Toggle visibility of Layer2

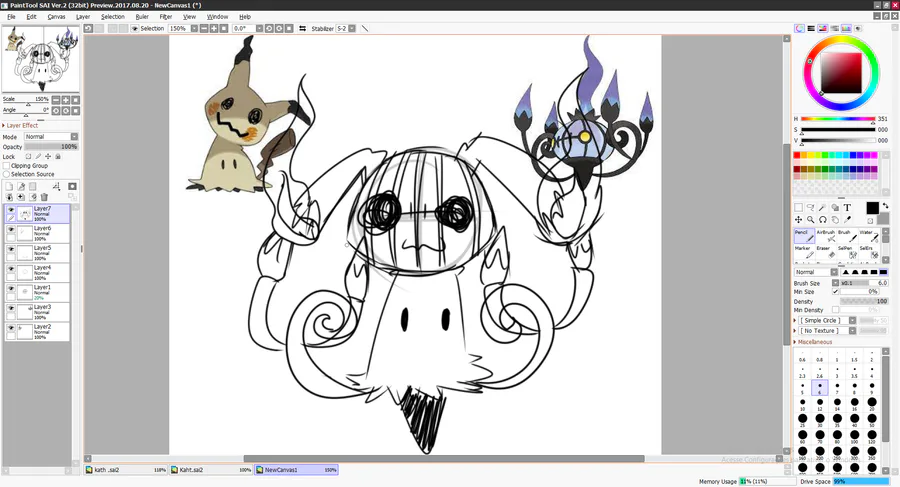point(11,328)
